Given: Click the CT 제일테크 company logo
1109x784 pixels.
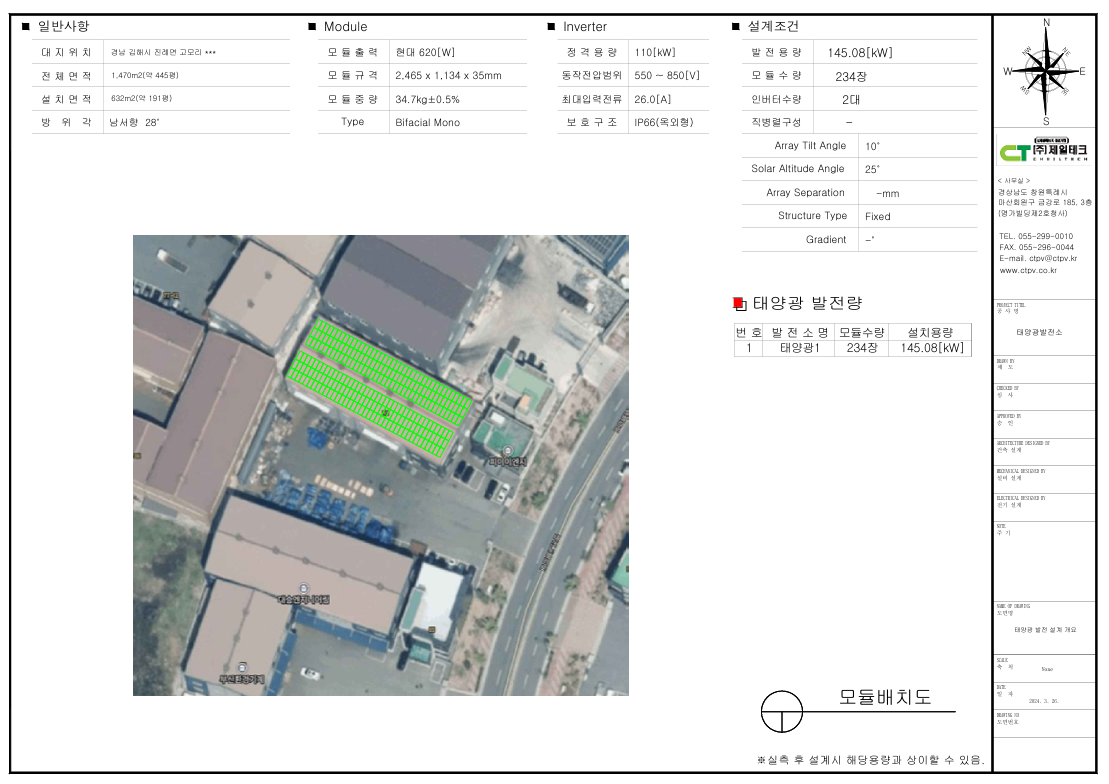Looking at the screenshot, I should coord(1044,151).
